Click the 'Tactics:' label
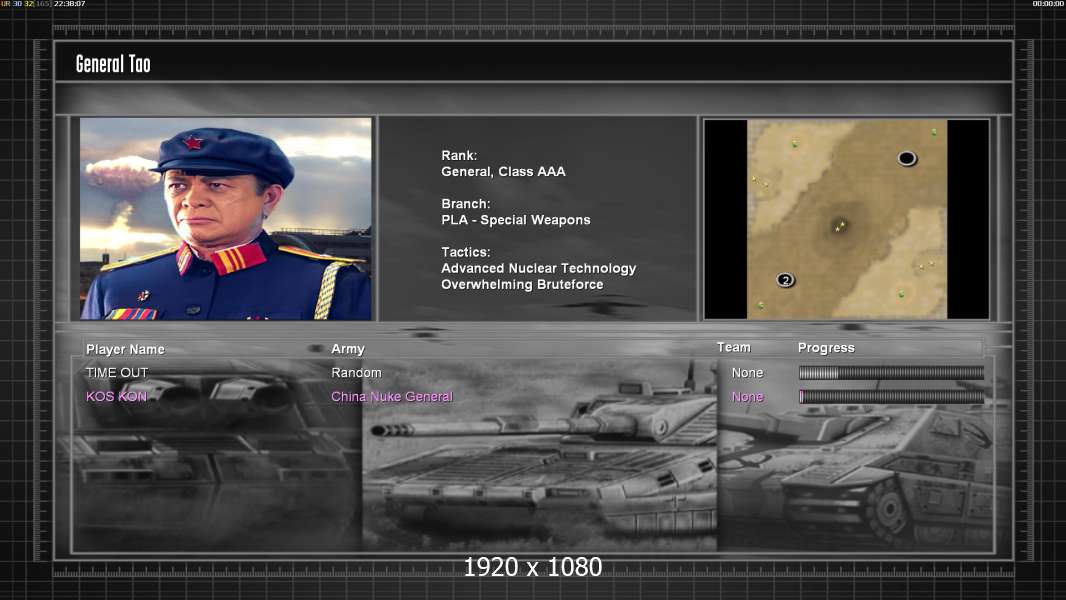 (466, 252)
